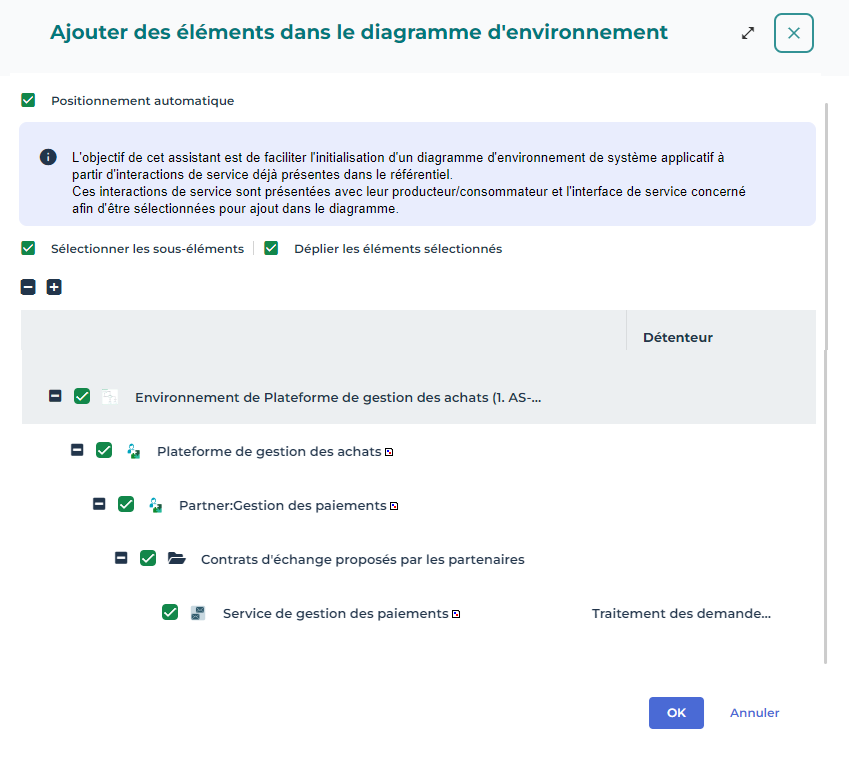Click the expand all plus icon
Viewport: 849px width, 758px height.
pyautogui.click(x=54, y=287)
